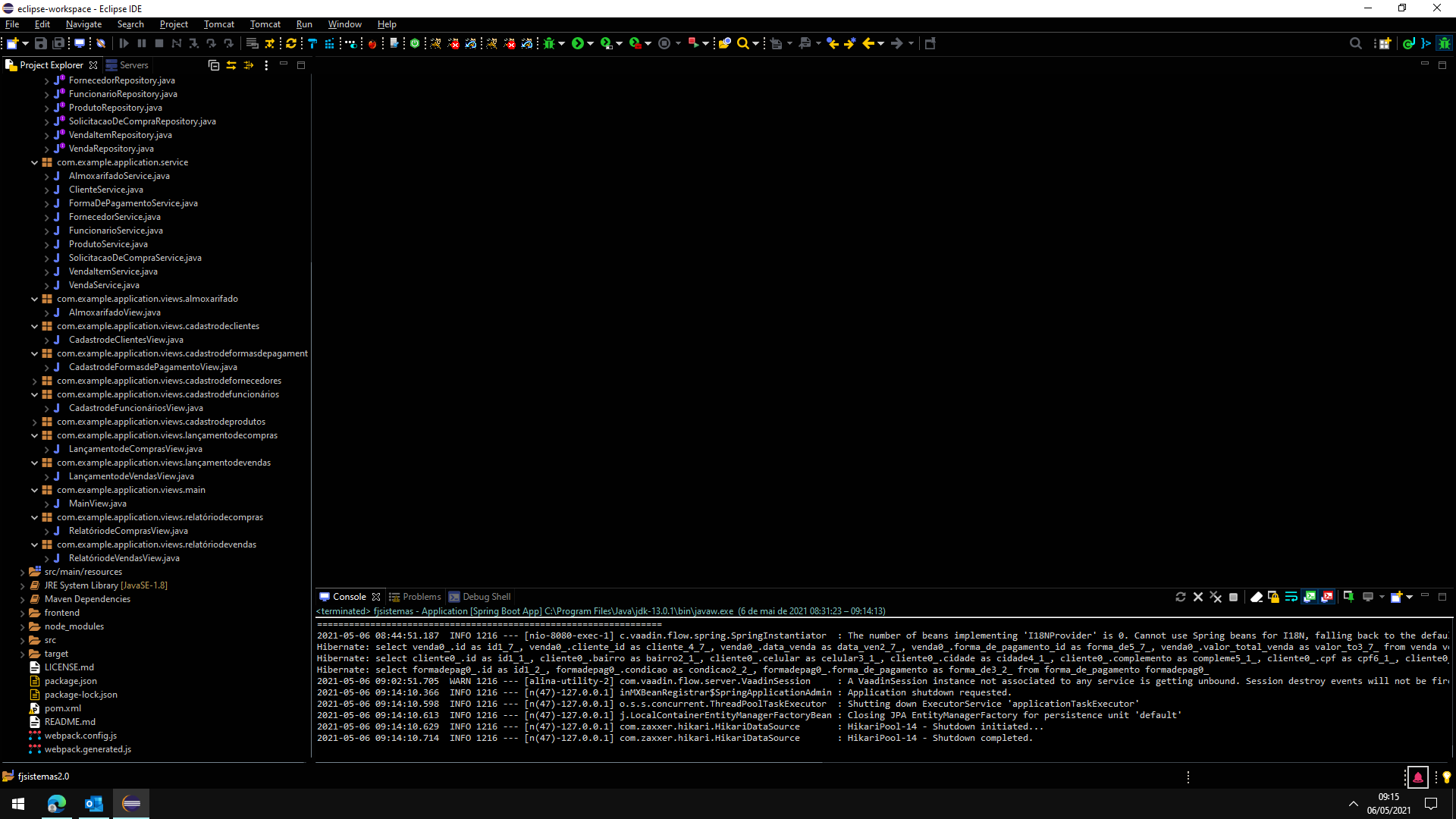Switch to the Problems tab
Image resolution: width=1456 pixels, height=819 pixels.
pos(421,597)
